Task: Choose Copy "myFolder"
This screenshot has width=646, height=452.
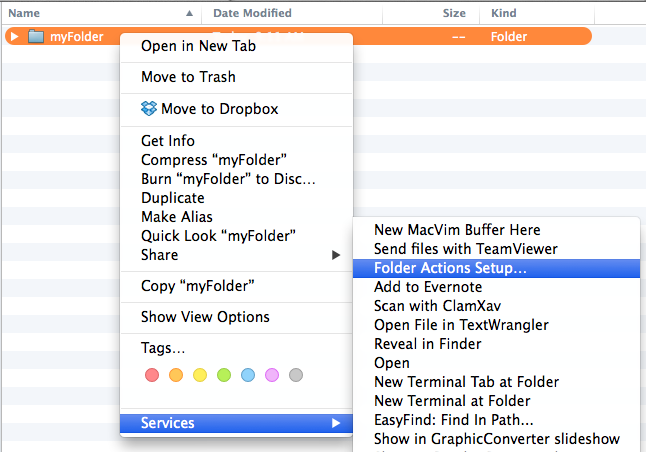Action: pyautogui.click(x=236, y=286)
